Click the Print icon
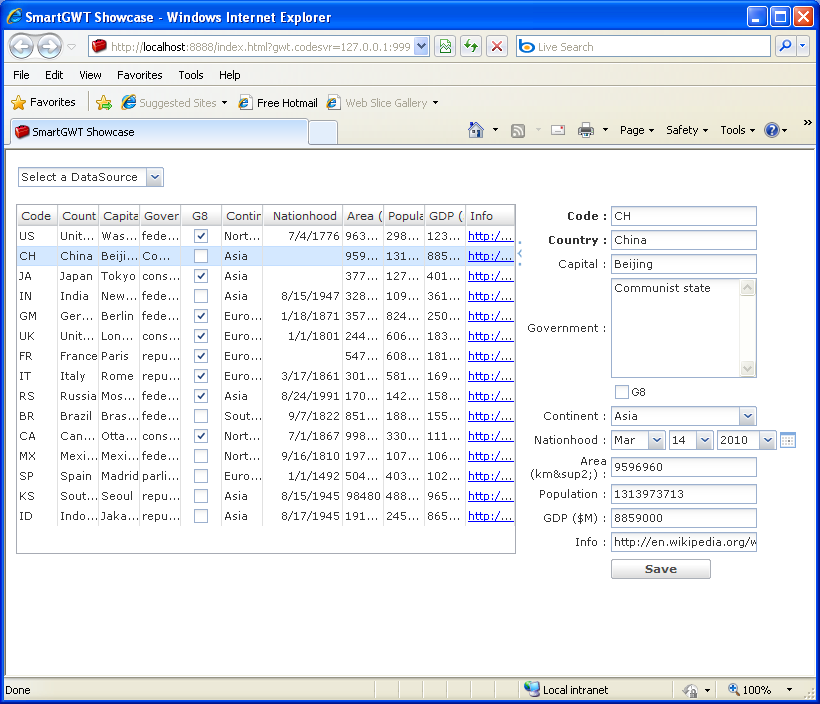The image size is (820, 704). [x=586, y=130]
